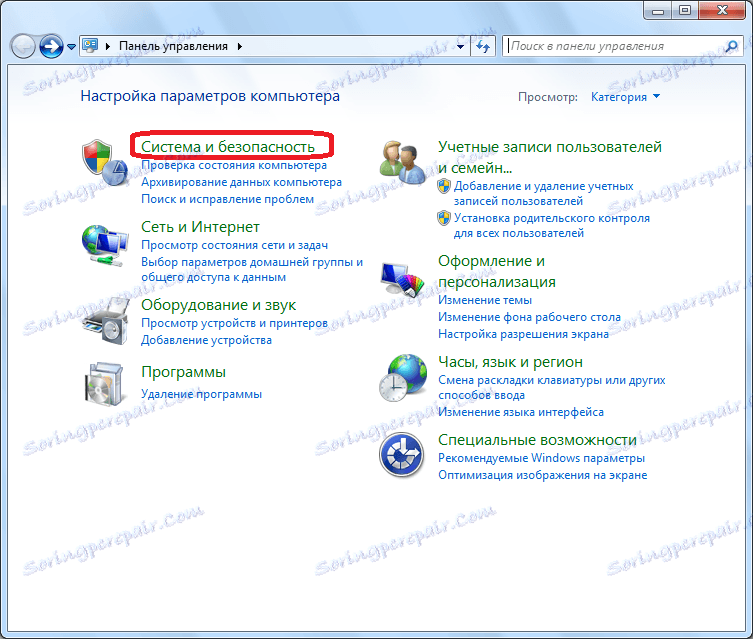Open the System and Security shield icon

[105, 162]
